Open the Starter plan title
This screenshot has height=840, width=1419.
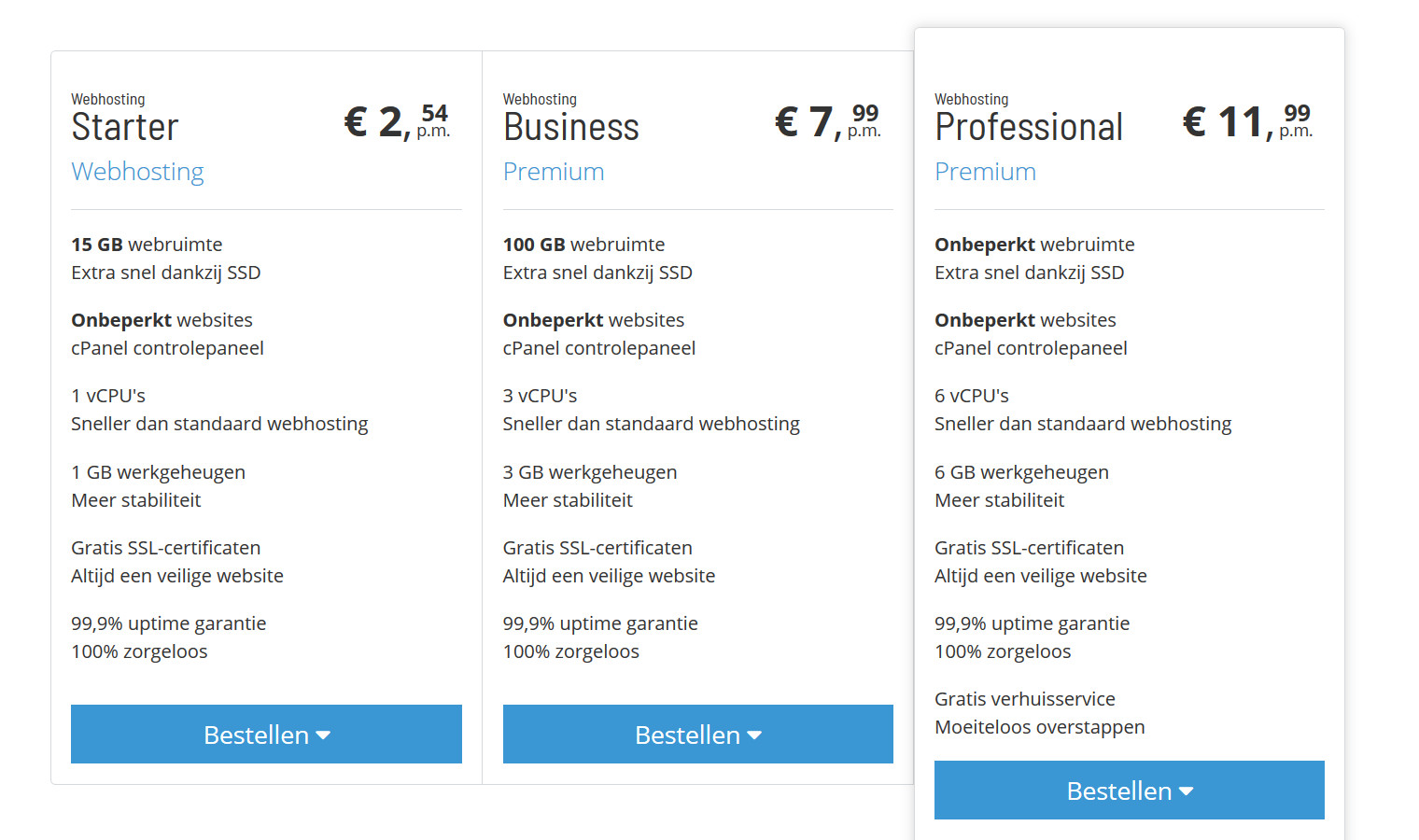click(125, 127)
